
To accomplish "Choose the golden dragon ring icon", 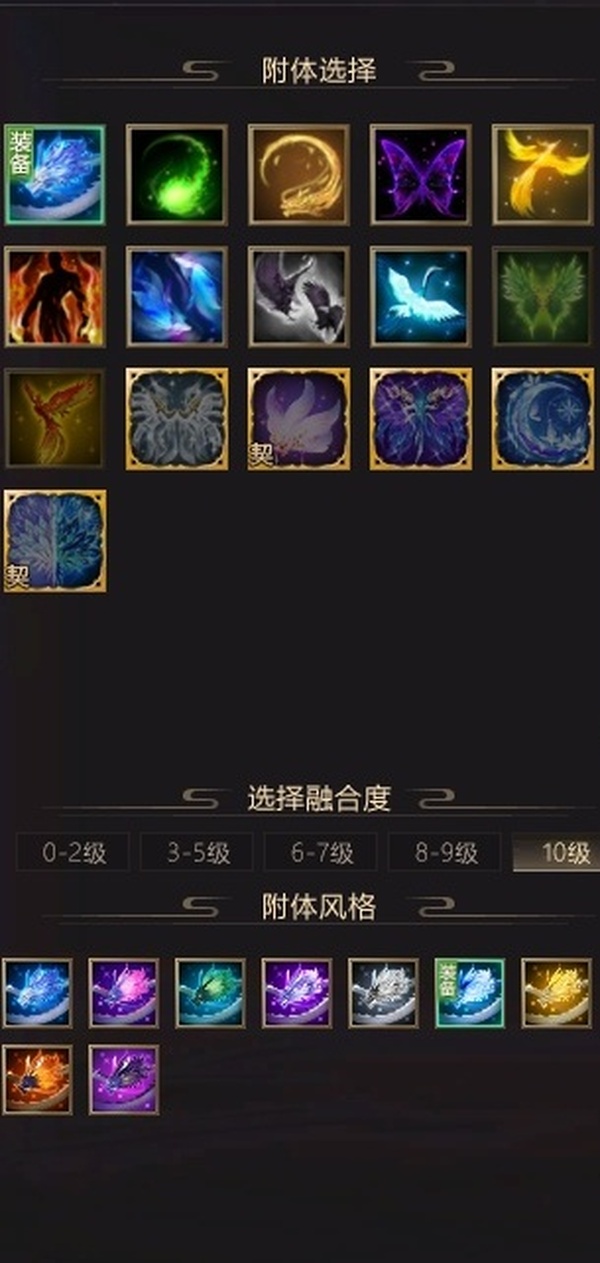I will pos(299,174).
